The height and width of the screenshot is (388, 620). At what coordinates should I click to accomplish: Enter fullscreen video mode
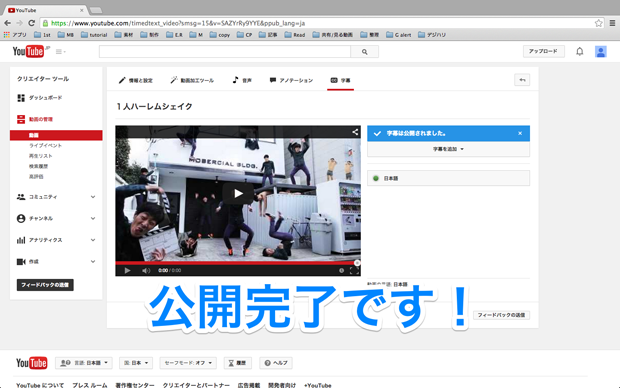[x=354, y=271]
